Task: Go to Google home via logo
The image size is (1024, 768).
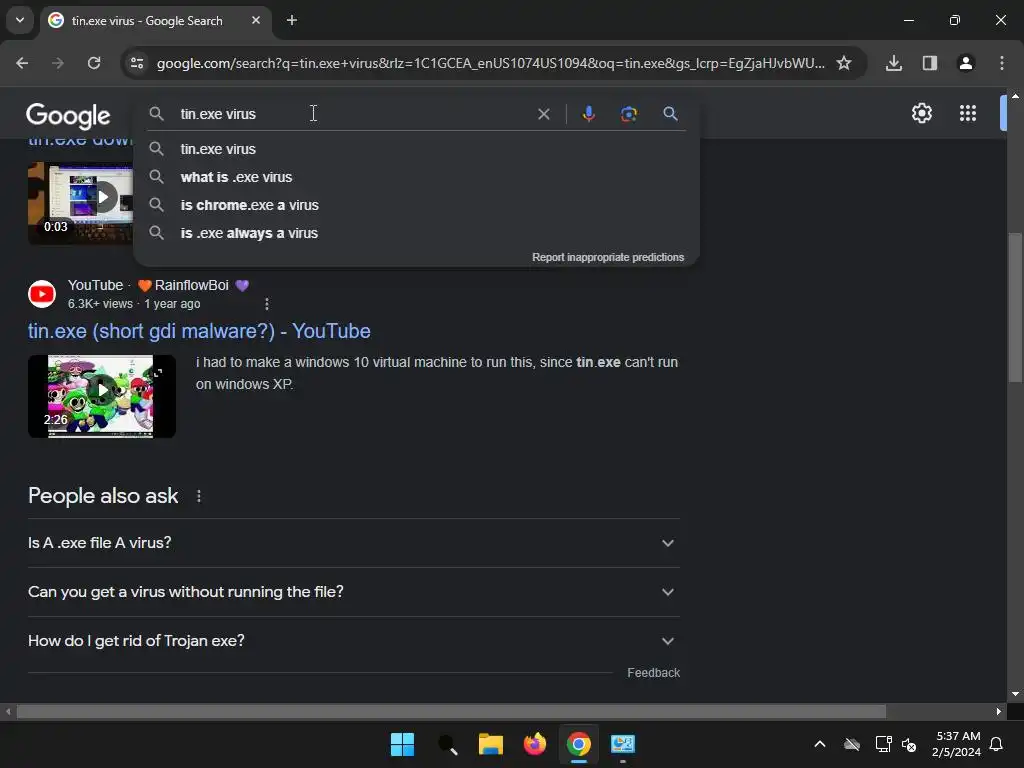Action: tap(68, 116)
